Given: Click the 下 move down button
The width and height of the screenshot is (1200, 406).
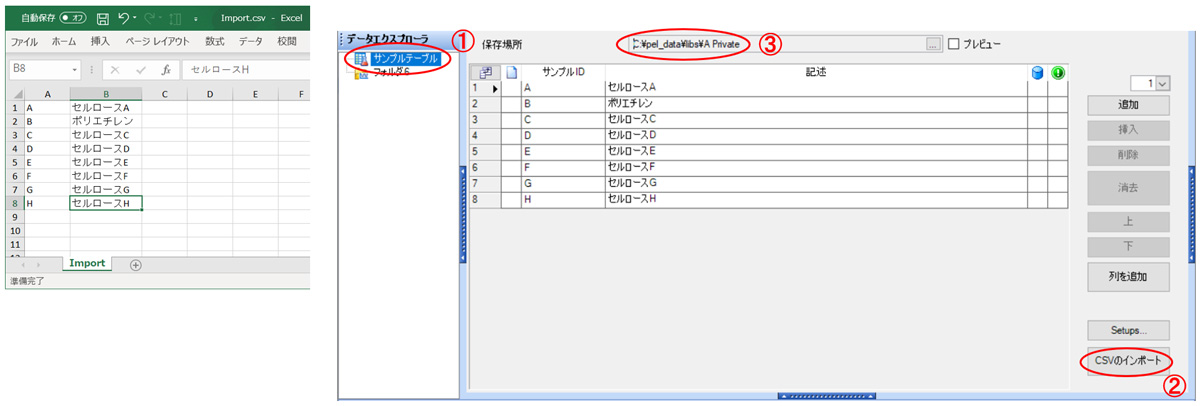Looking at the screenshot, I should tap(1128, 246).
